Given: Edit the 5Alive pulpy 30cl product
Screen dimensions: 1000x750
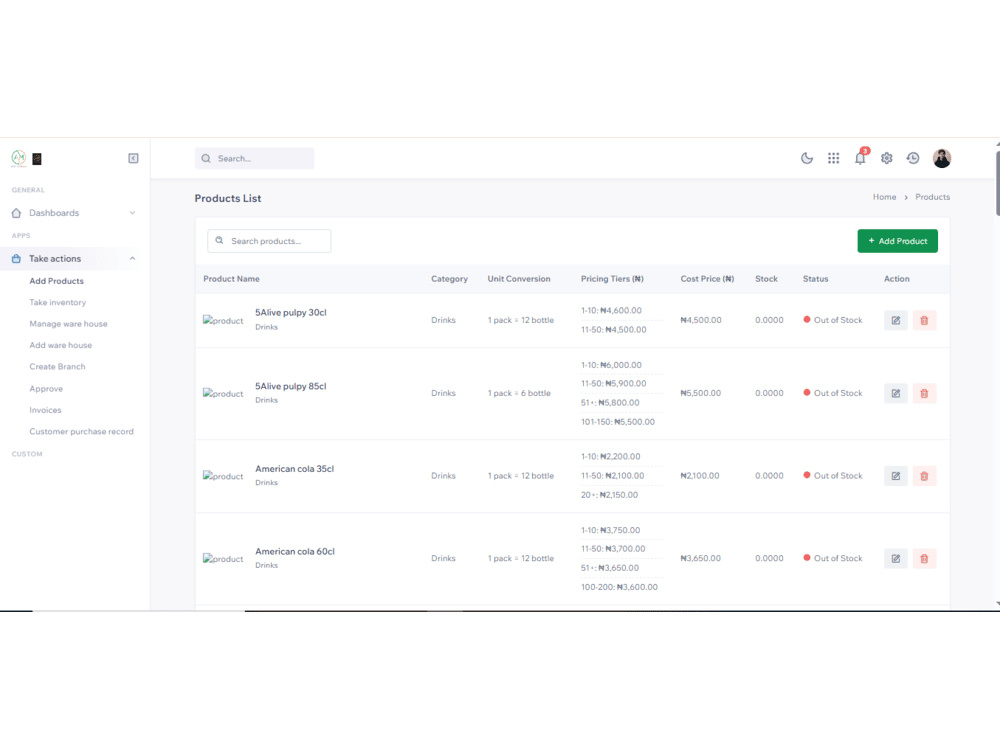Looking at the screenshot, I should (896, 320).
